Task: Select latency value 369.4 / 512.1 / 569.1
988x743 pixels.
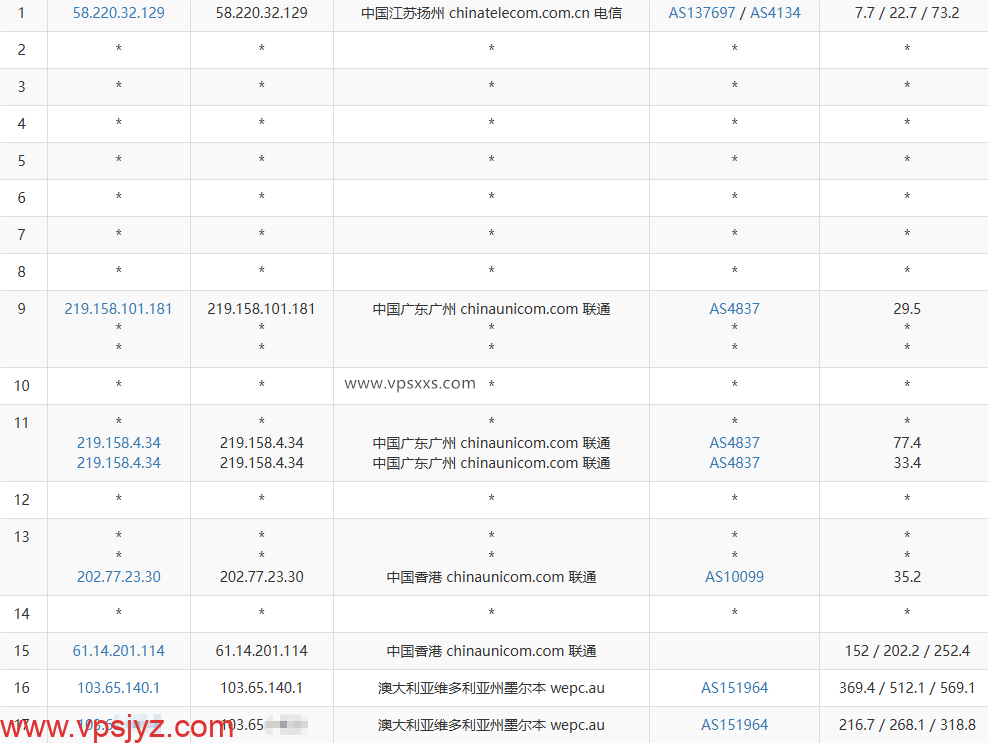Action: tap(907, 688)
